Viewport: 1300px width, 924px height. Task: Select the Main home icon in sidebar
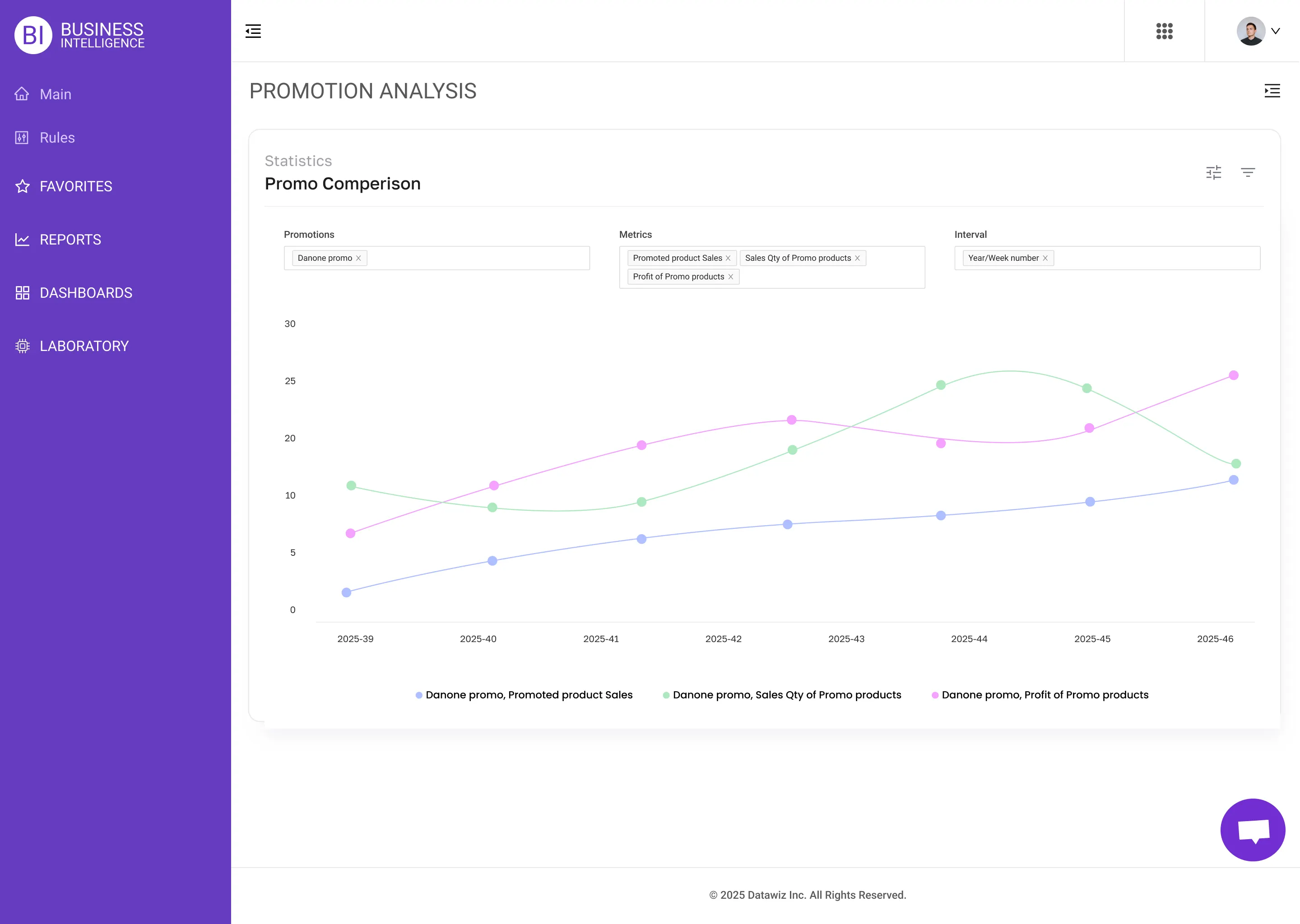pyautogui.click(x=22, y=93)
